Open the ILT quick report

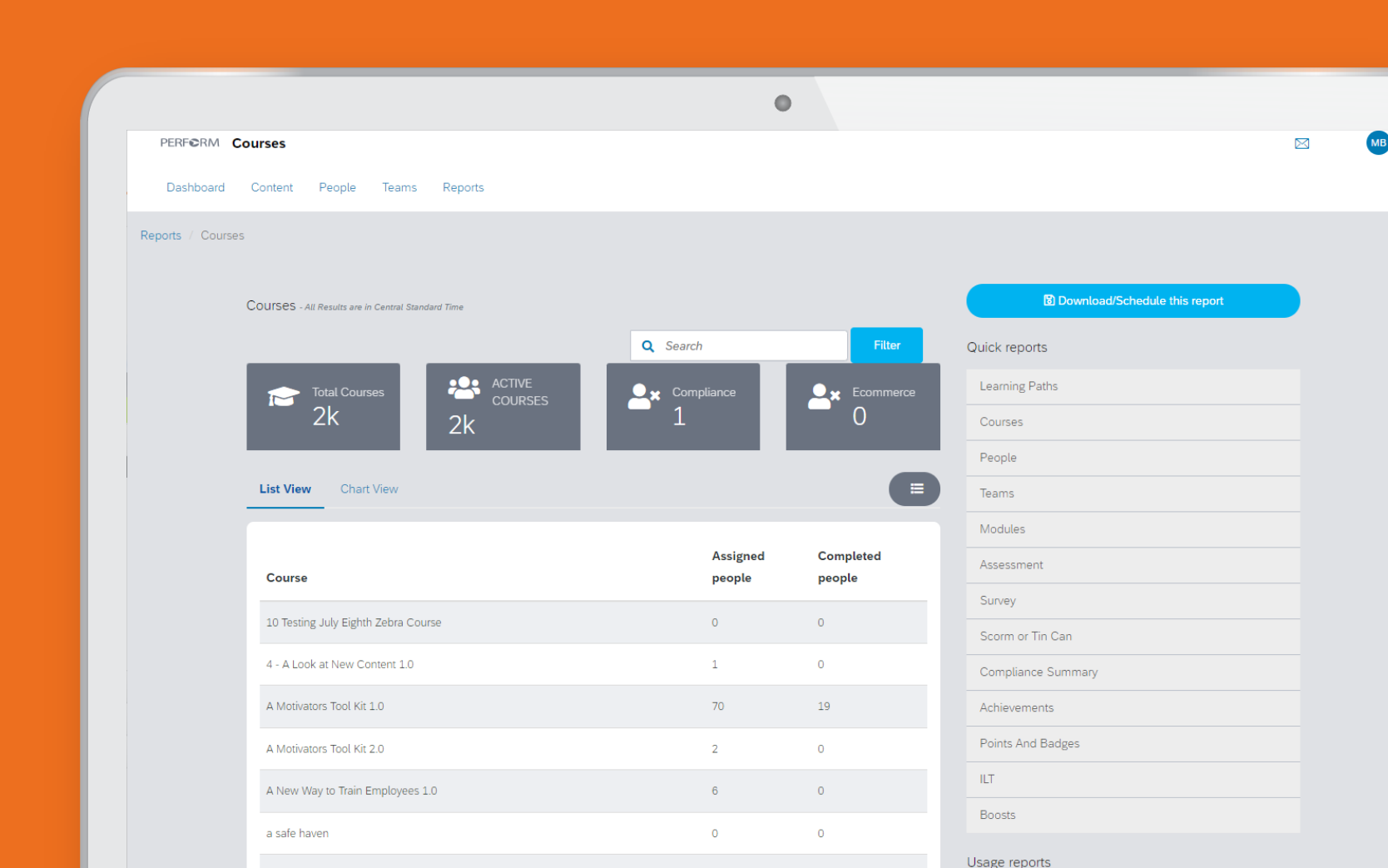pos(1133,780)
